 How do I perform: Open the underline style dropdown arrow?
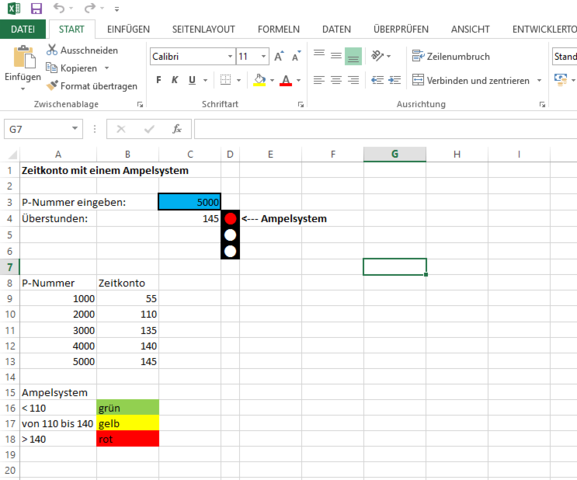(205, 80)
